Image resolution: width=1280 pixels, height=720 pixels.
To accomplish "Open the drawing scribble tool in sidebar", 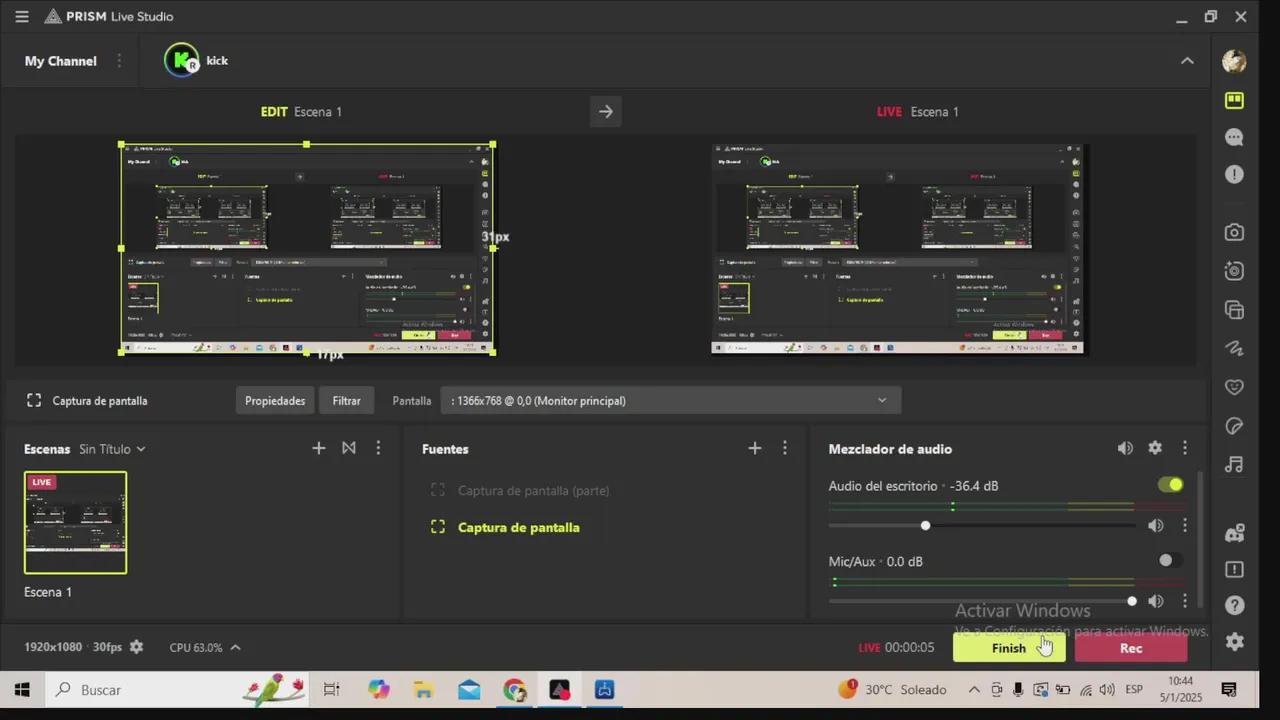I will (x=1234, y=348).
